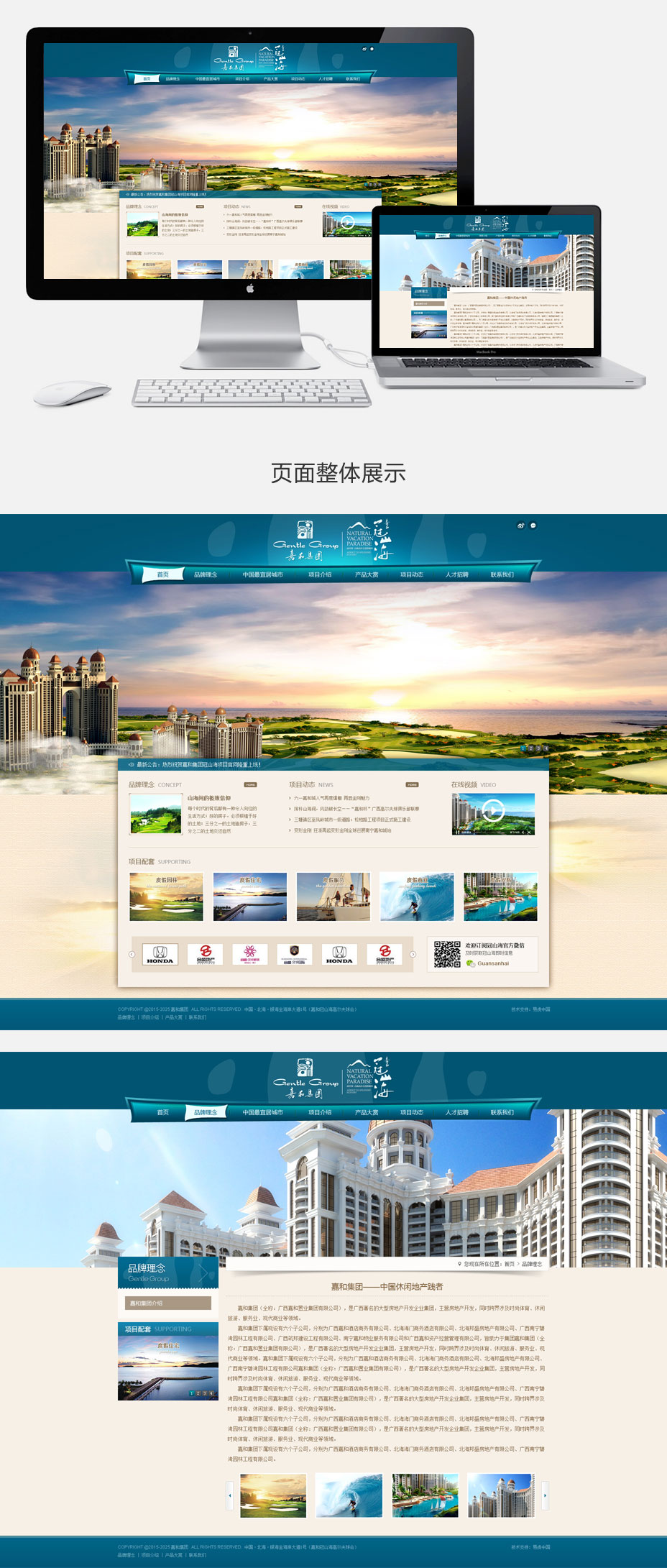Open 品牌理念 tab on home page navigation
The image size is (667, 1568).
point(206,574)
